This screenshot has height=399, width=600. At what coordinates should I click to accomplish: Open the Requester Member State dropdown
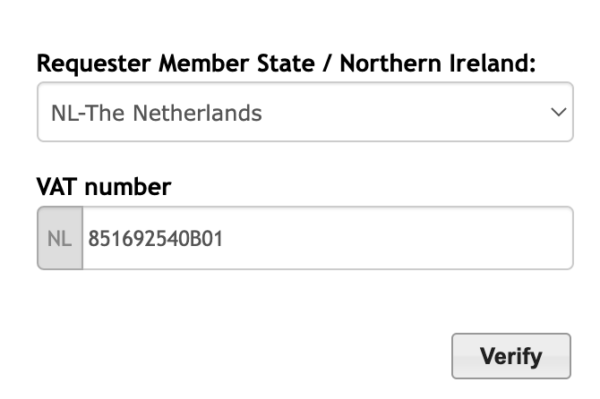click(305, 112)
